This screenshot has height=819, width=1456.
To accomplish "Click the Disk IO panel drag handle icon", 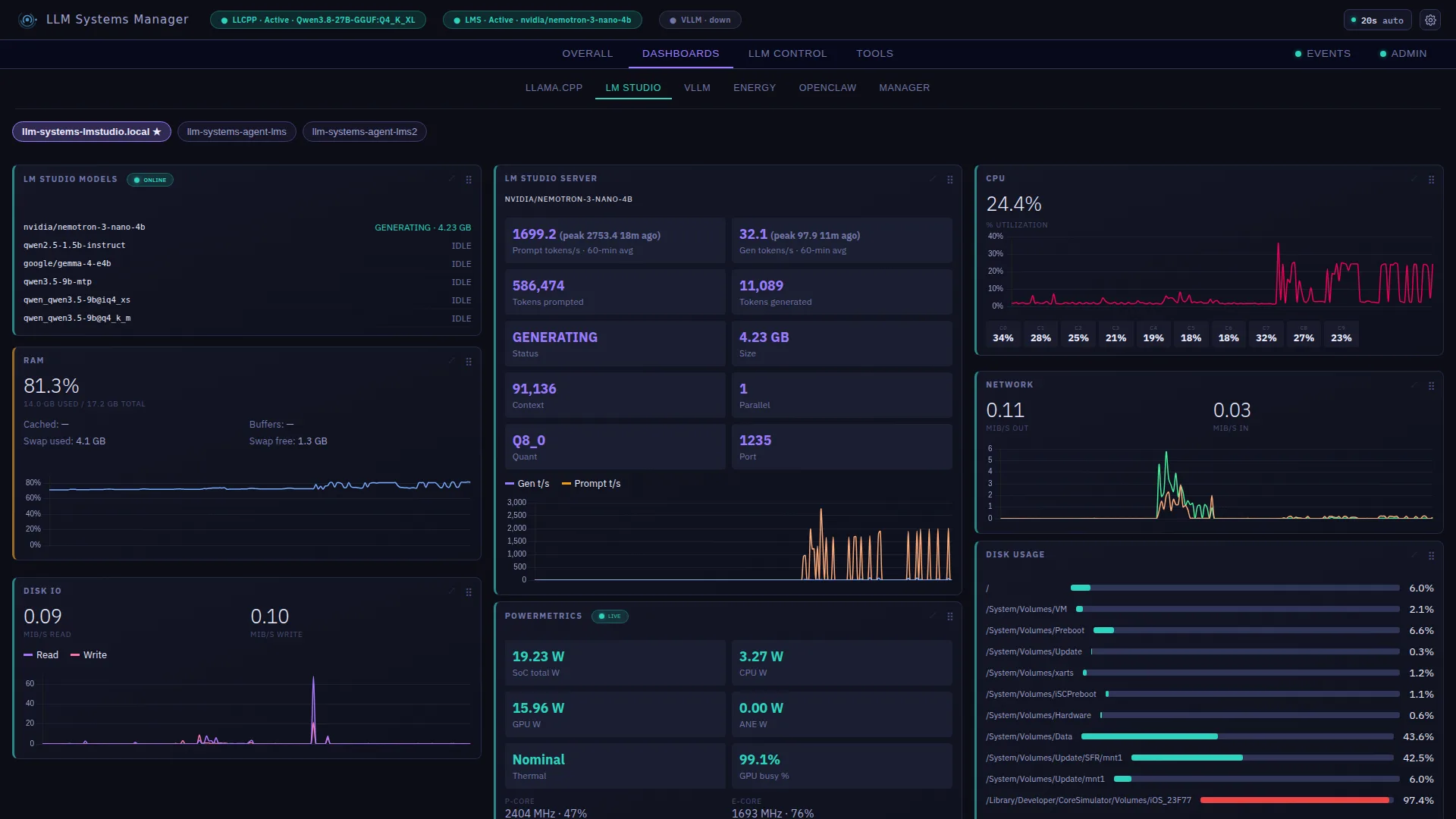I will (469, 592).
